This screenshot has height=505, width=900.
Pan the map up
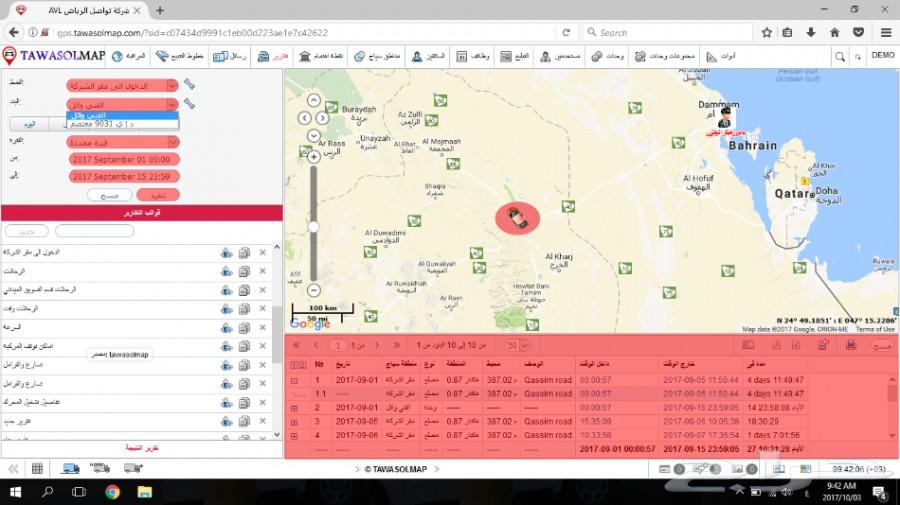click(x=313, y=100)
